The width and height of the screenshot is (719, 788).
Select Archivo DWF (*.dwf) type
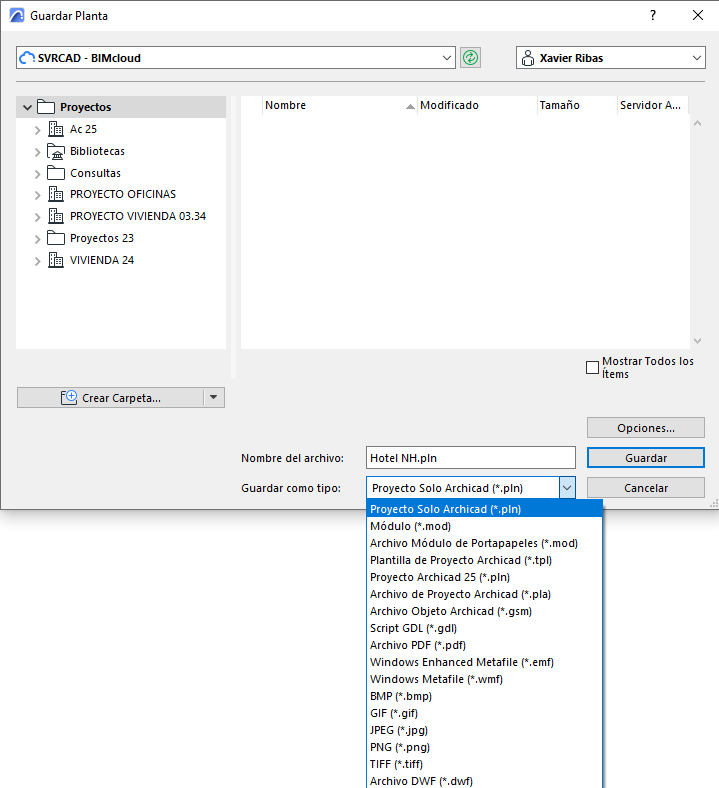coord(485,781)
